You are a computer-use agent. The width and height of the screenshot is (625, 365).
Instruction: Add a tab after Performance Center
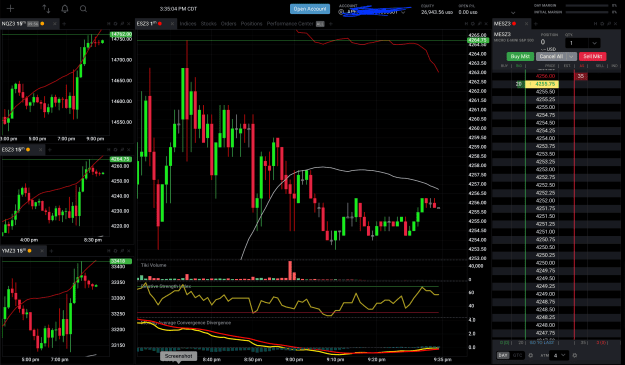coord(330,24)
